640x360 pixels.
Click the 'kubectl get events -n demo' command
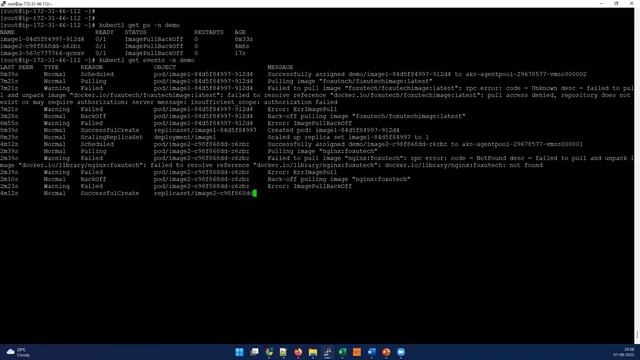tap(147, 60)
